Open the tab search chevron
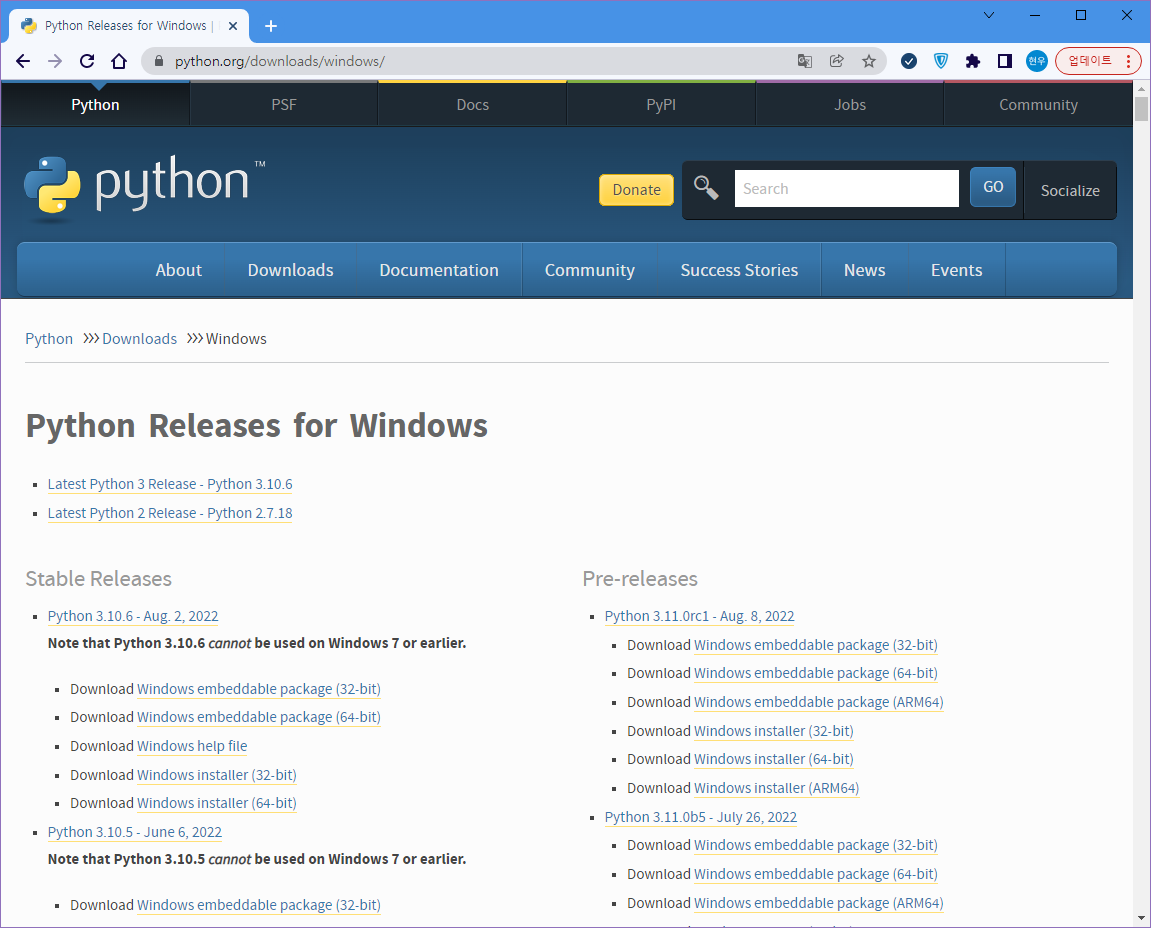1151x928 pixels. [989, 15]
